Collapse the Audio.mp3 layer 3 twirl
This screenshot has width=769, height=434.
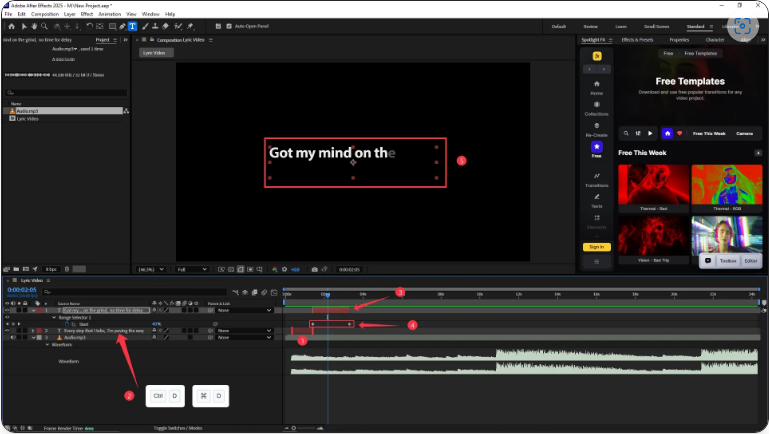pos(33,337)
